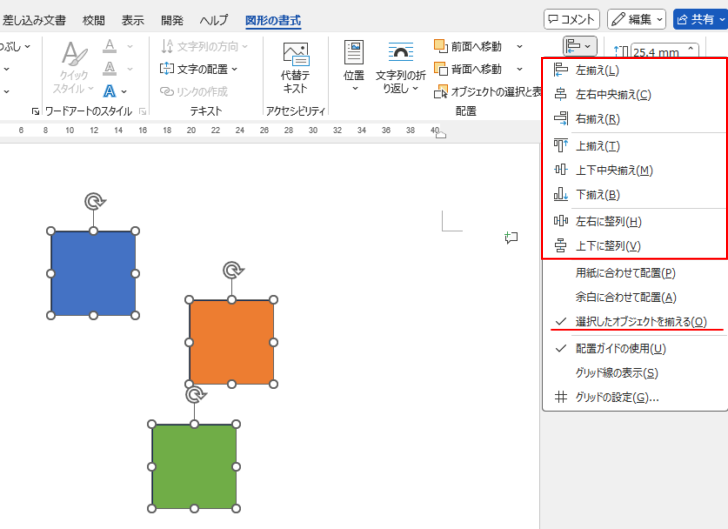Screen dimensions: 728x529
Task: Click the 文字列の折り返し wrap text icon
Action: [x=400, y=52]
